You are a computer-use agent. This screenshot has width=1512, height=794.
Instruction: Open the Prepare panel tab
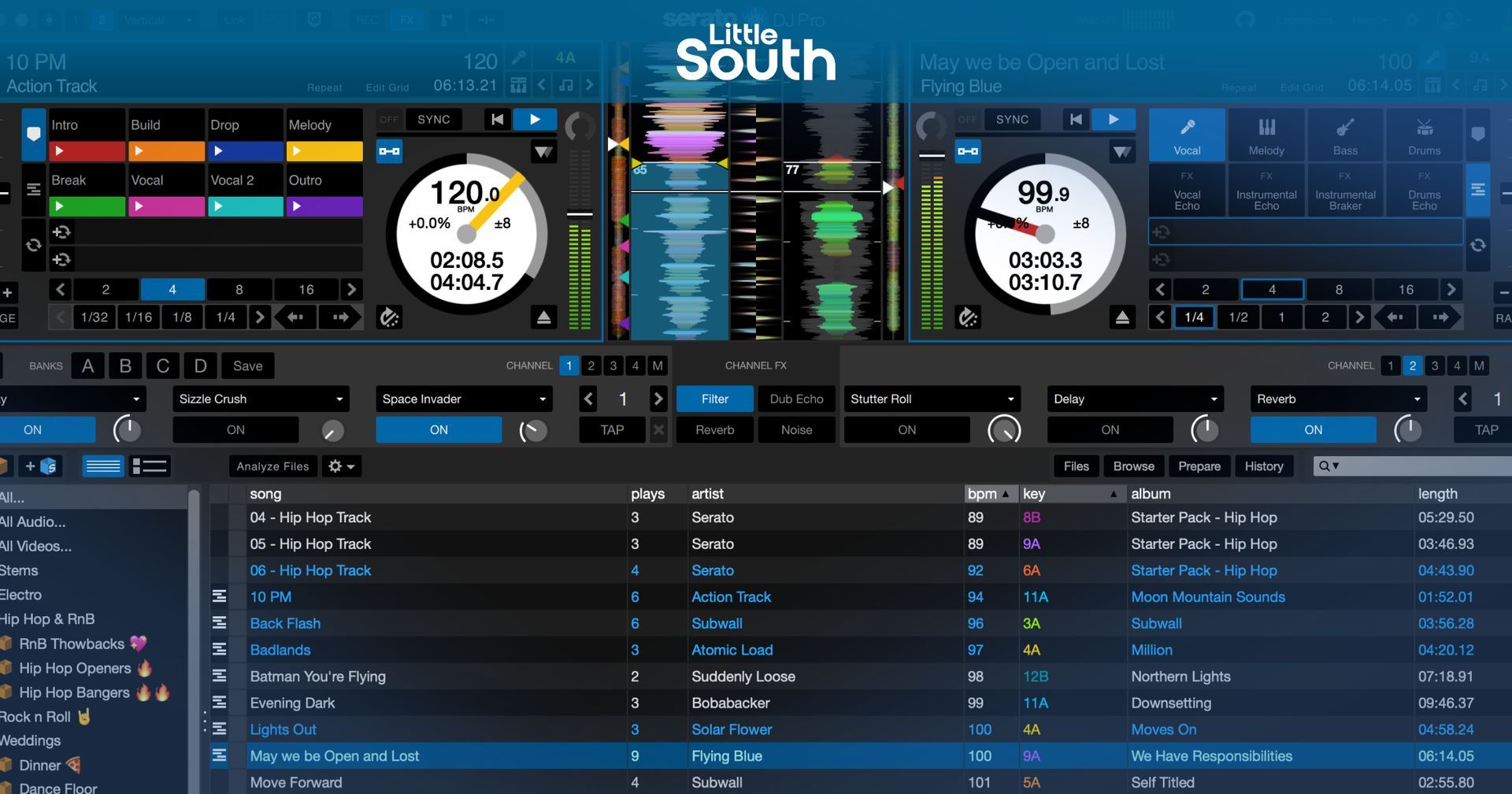click(1199, 466)
